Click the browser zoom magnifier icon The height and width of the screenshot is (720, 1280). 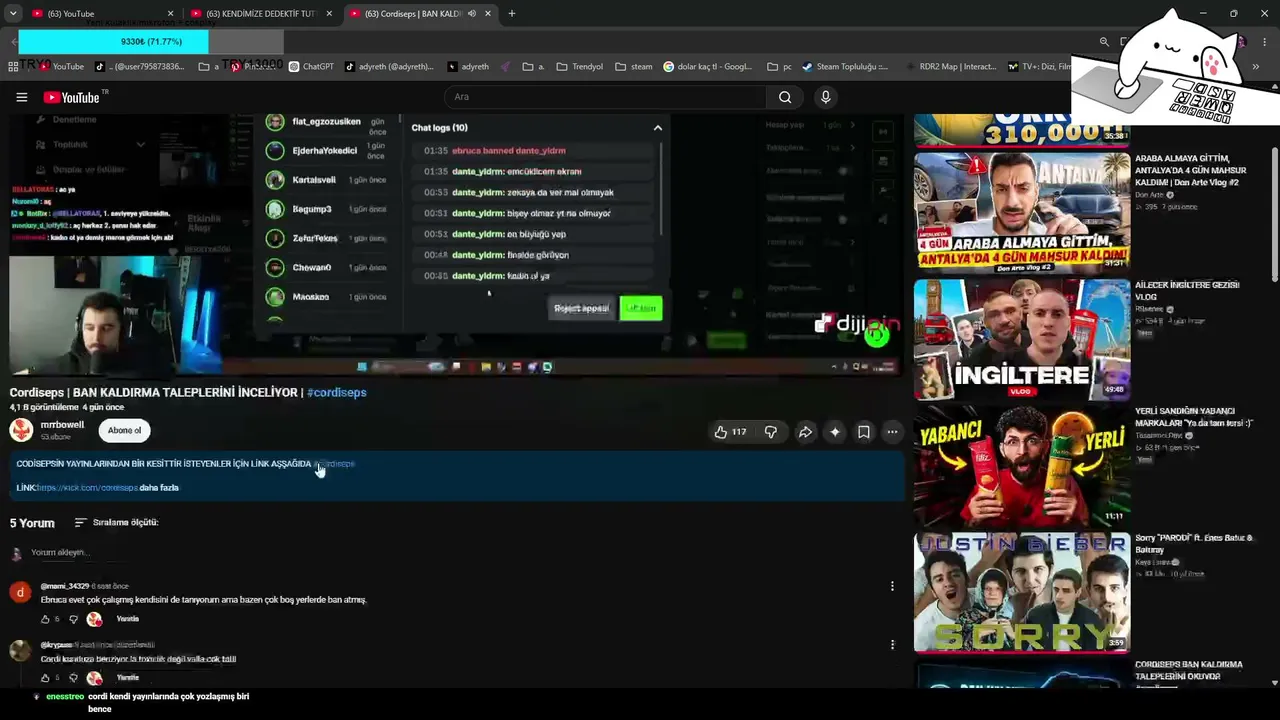coord(1104,42)
